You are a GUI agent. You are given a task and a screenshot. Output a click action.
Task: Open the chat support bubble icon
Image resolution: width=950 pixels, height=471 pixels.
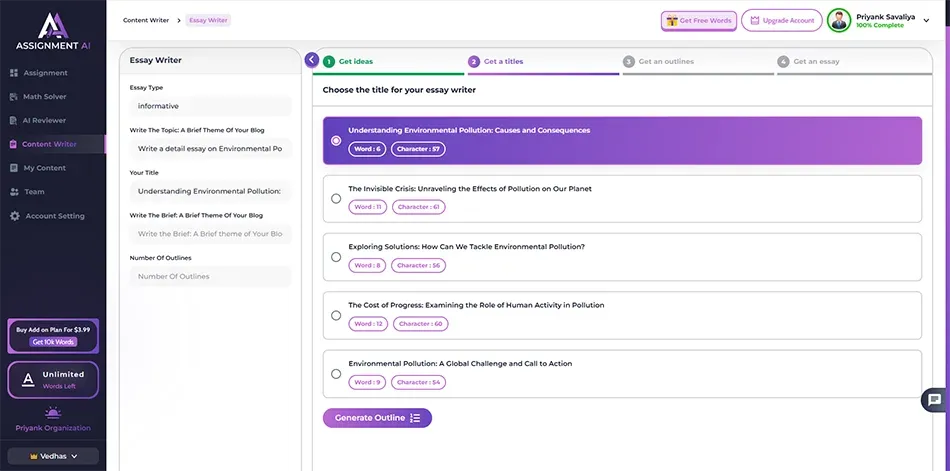[x=934, y=399]
